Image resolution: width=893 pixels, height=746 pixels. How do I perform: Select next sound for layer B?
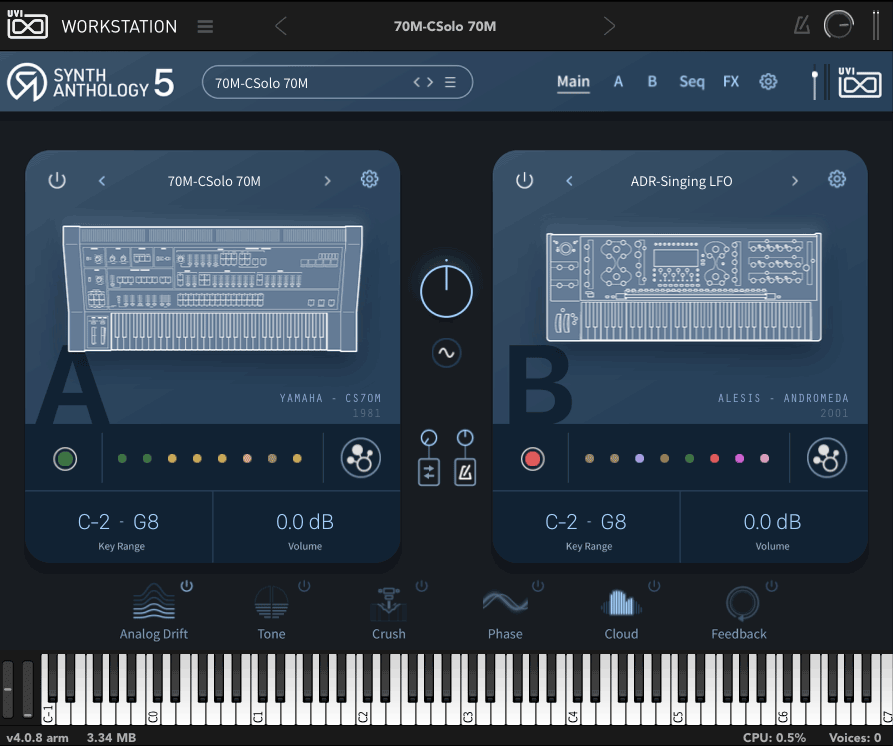click(x=794, y=181)
